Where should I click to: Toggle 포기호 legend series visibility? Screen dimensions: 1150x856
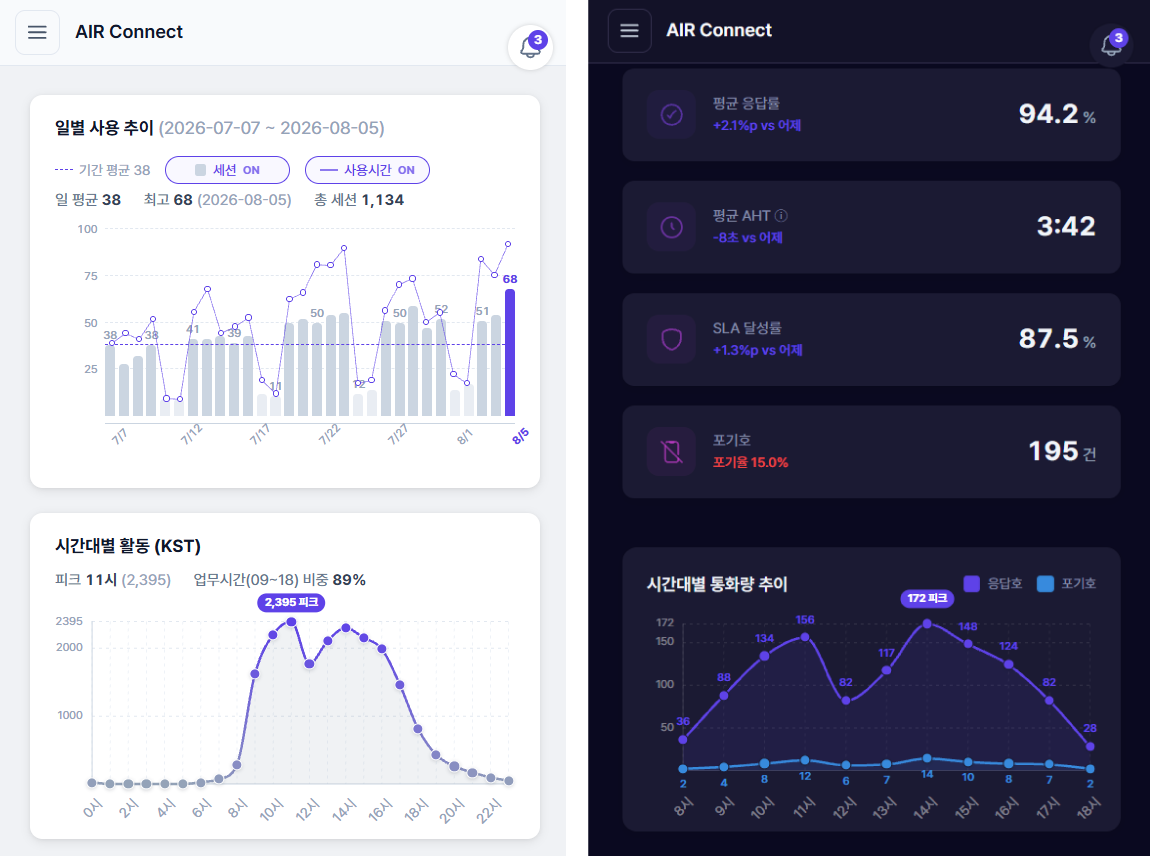coord(1066,584)
